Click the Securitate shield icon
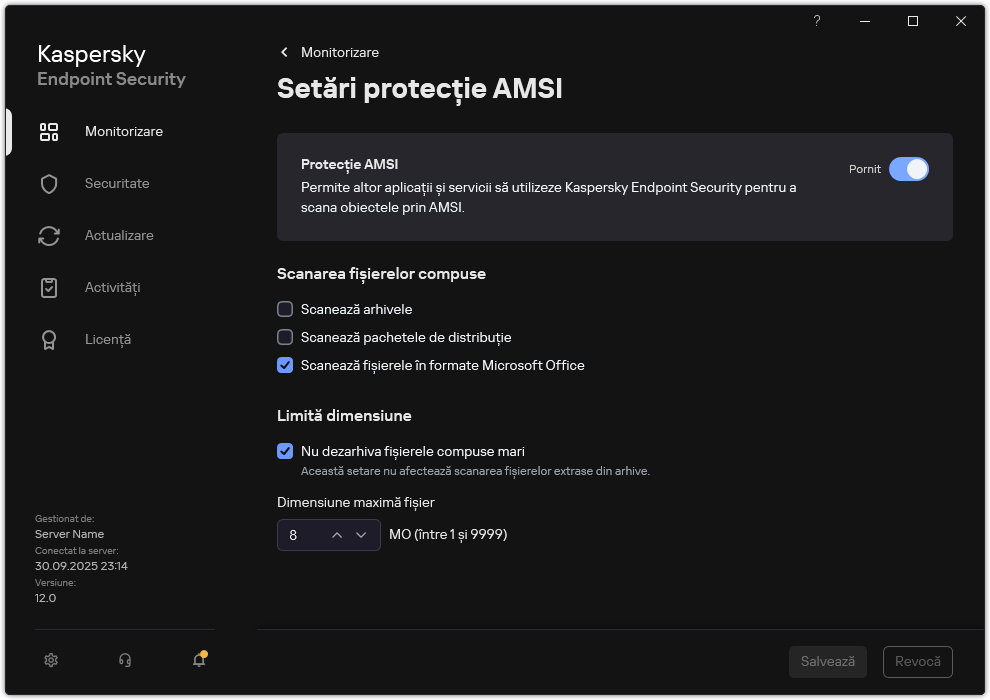This screenshot has width=990, height=700. point(49,184)
